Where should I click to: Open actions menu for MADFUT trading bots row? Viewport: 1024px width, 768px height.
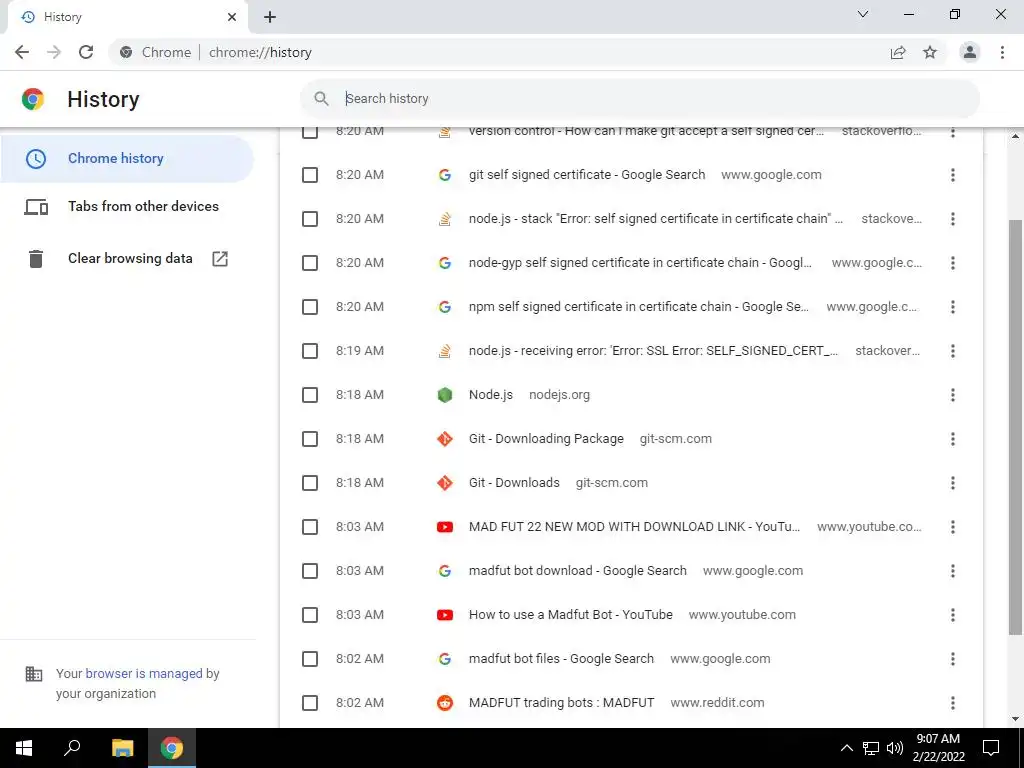pos(953,703)
